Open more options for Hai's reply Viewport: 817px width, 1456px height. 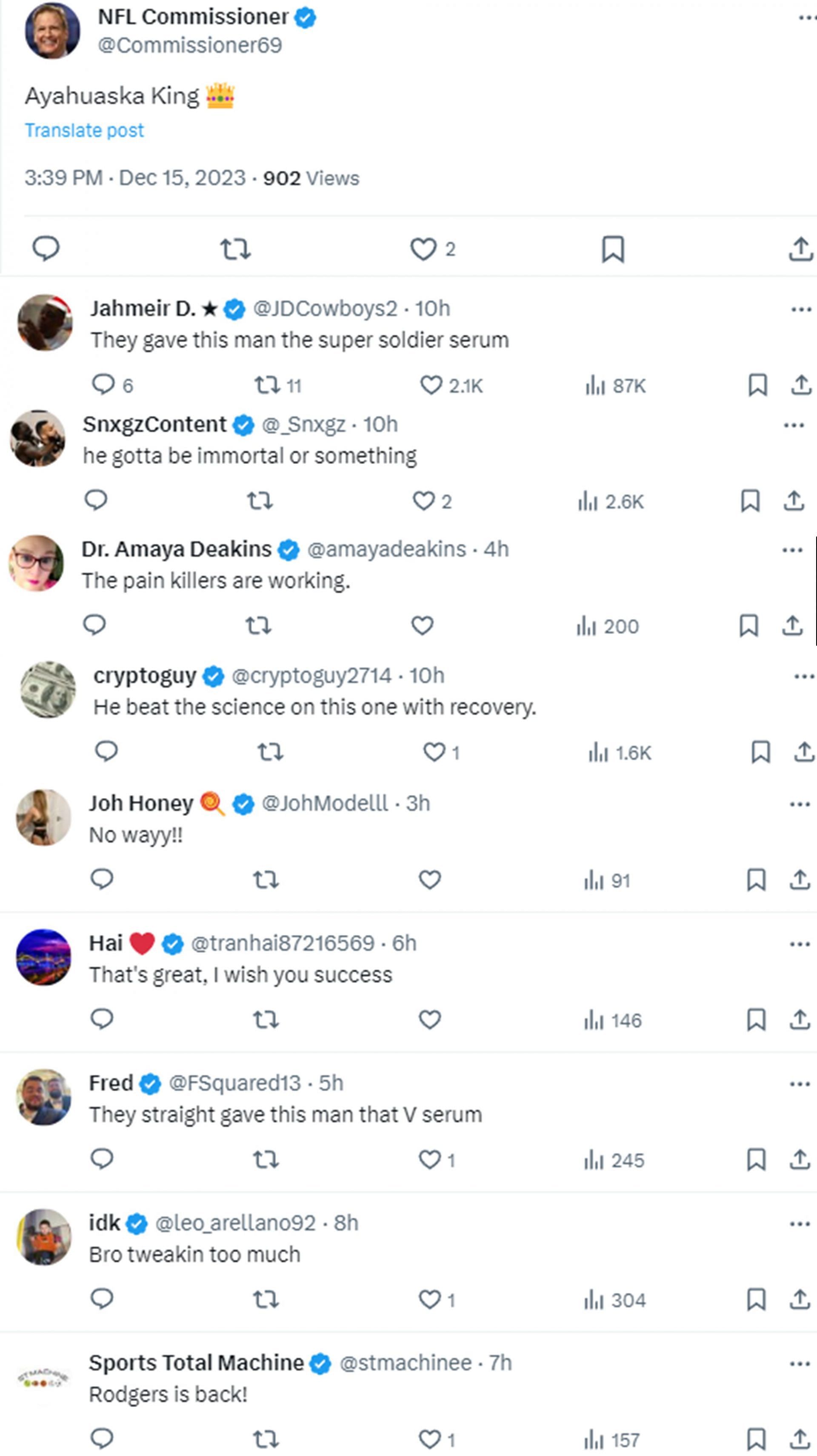(800, 944)
